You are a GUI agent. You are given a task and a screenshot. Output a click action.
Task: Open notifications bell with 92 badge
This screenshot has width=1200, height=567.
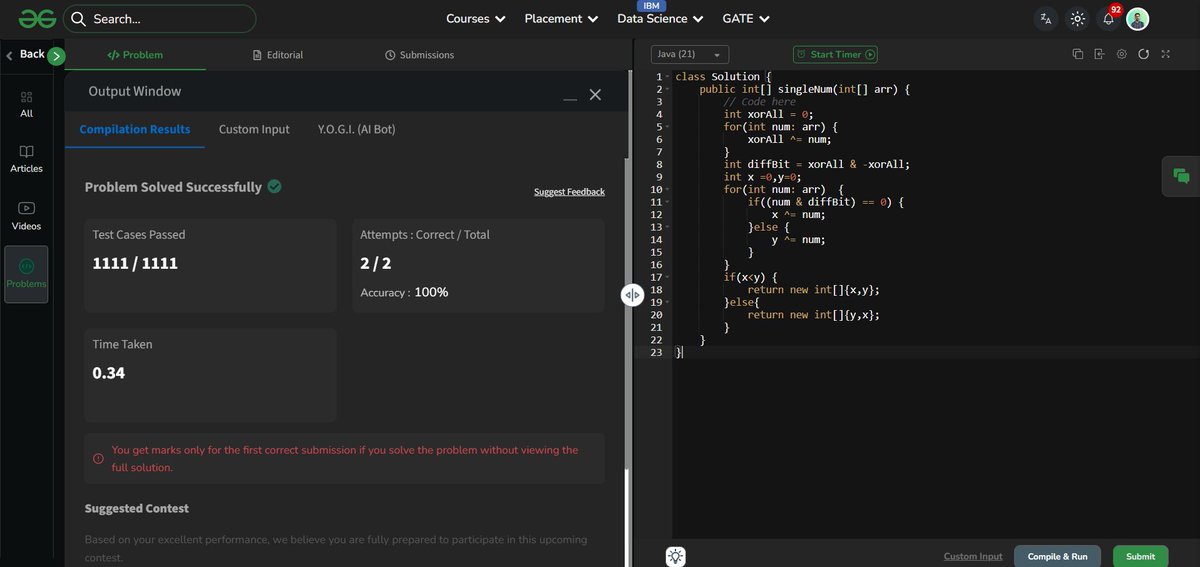point(1108,19)
